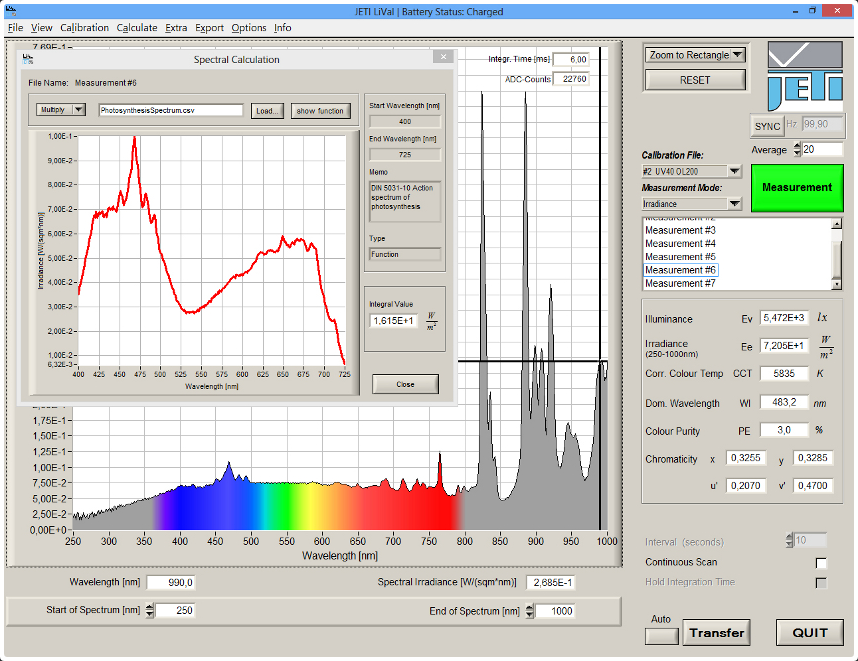Open the Calculate menu

click(x=136, y=28)
